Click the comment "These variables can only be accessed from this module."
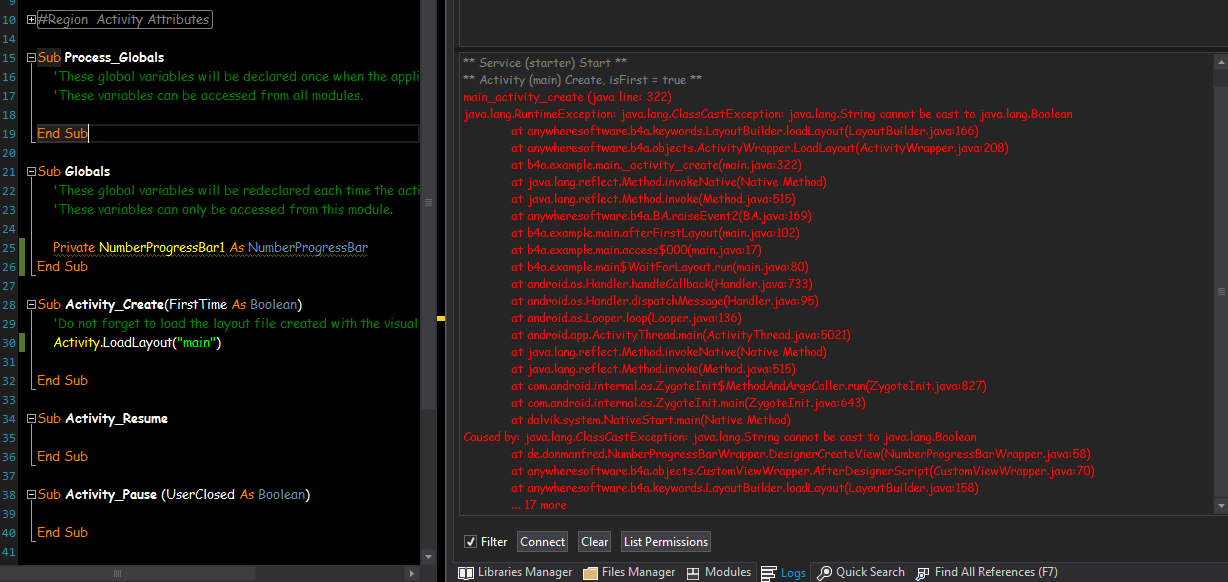 (x=223, y=210)
